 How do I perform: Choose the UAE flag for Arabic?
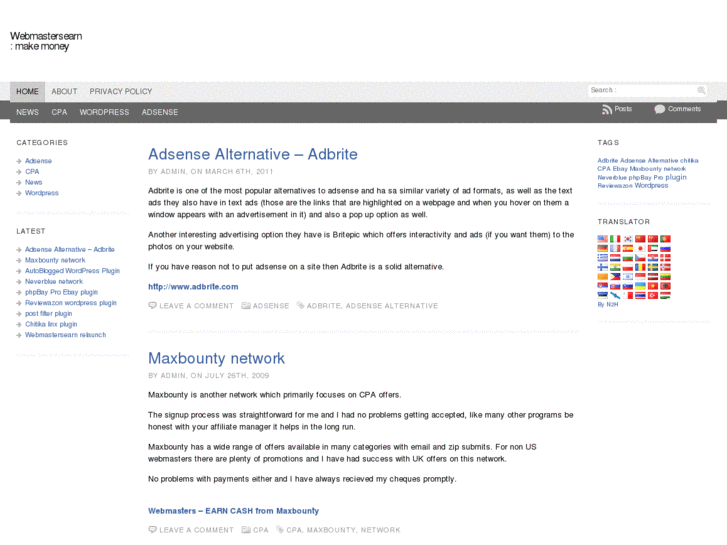coord(653,248)
